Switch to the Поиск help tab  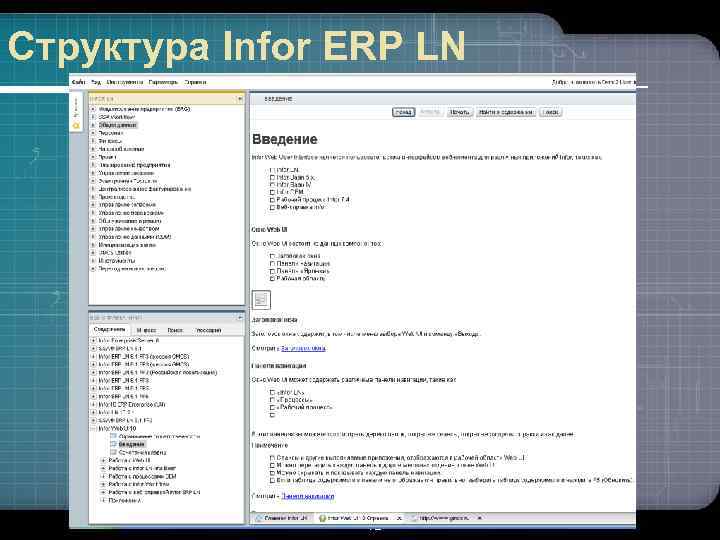(175, 330)
